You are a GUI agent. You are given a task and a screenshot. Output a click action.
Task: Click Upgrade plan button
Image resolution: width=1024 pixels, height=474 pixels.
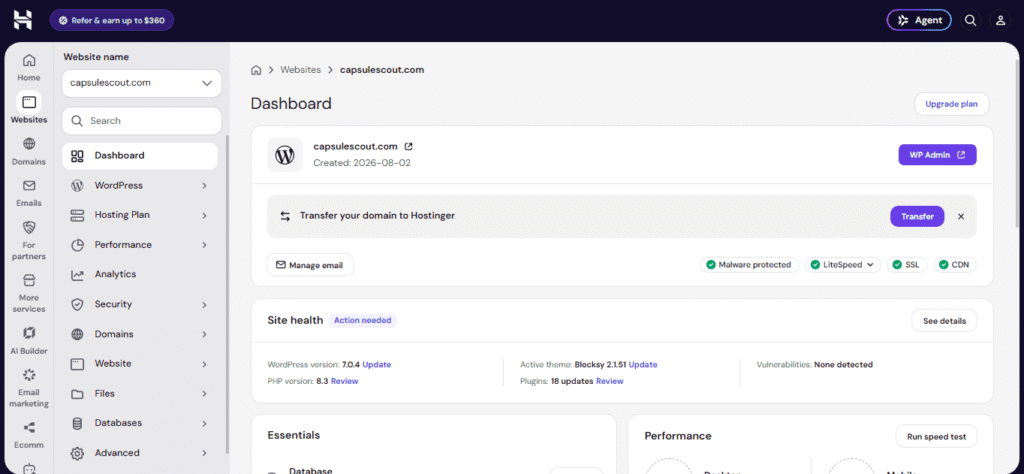pos(952,104)
